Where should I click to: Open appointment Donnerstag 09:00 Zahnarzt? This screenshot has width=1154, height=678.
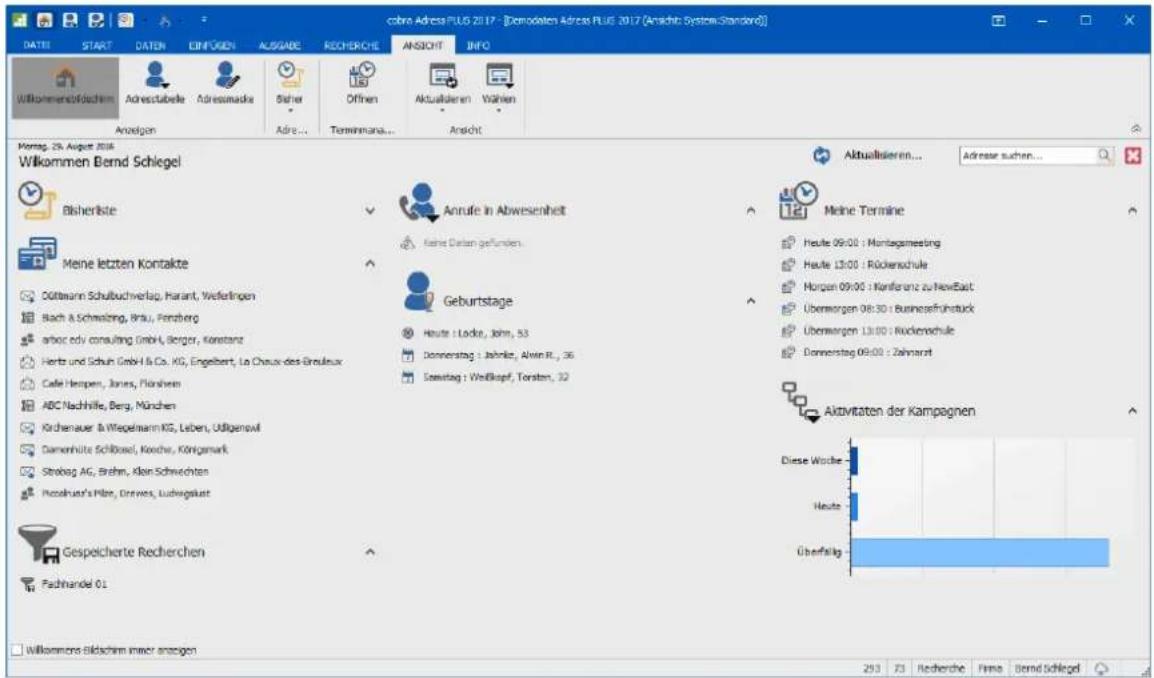tap(867, 353)
